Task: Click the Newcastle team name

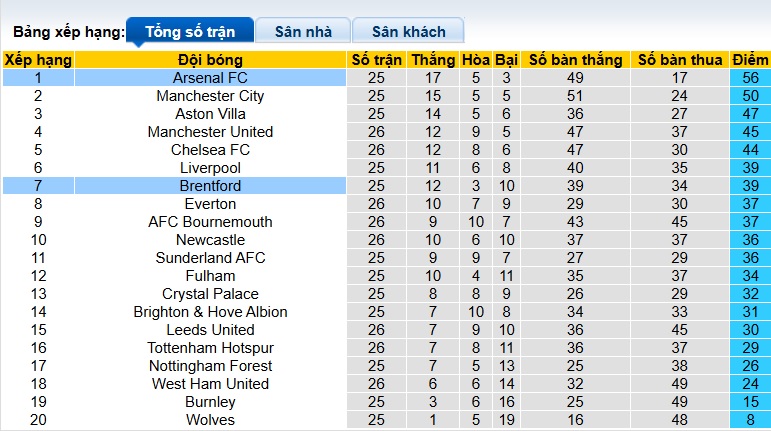Action: tap(210, 240)
